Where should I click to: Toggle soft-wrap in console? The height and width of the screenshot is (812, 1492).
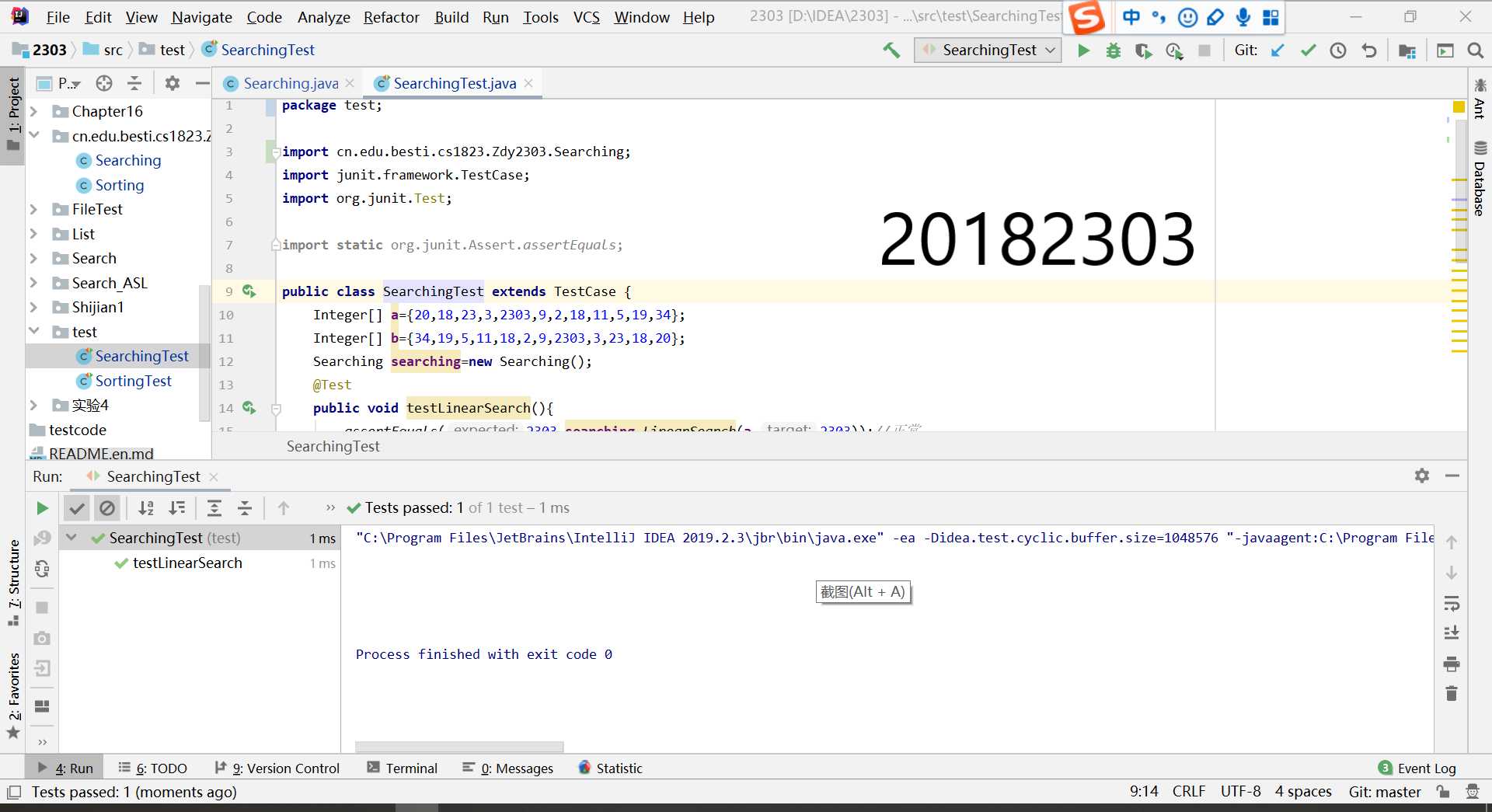(1452, 603)
